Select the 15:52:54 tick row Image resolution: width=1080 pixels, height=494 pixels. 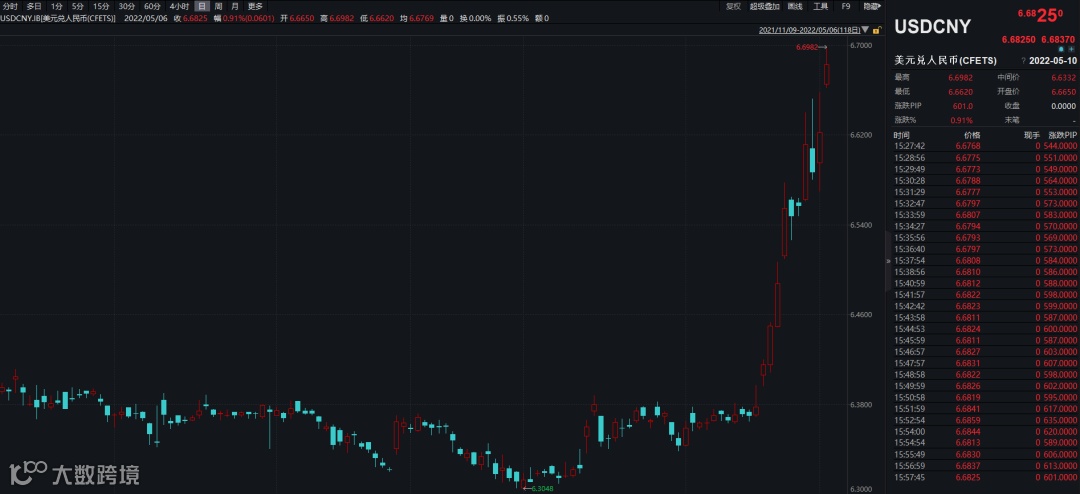(986, 420)
